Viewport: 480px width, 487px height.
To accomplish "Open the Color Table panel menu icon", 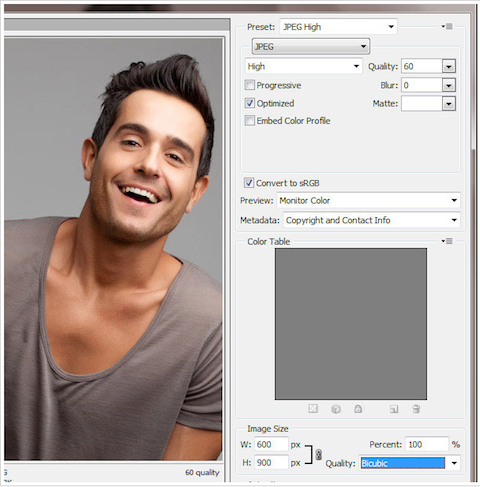I will 447,241.
